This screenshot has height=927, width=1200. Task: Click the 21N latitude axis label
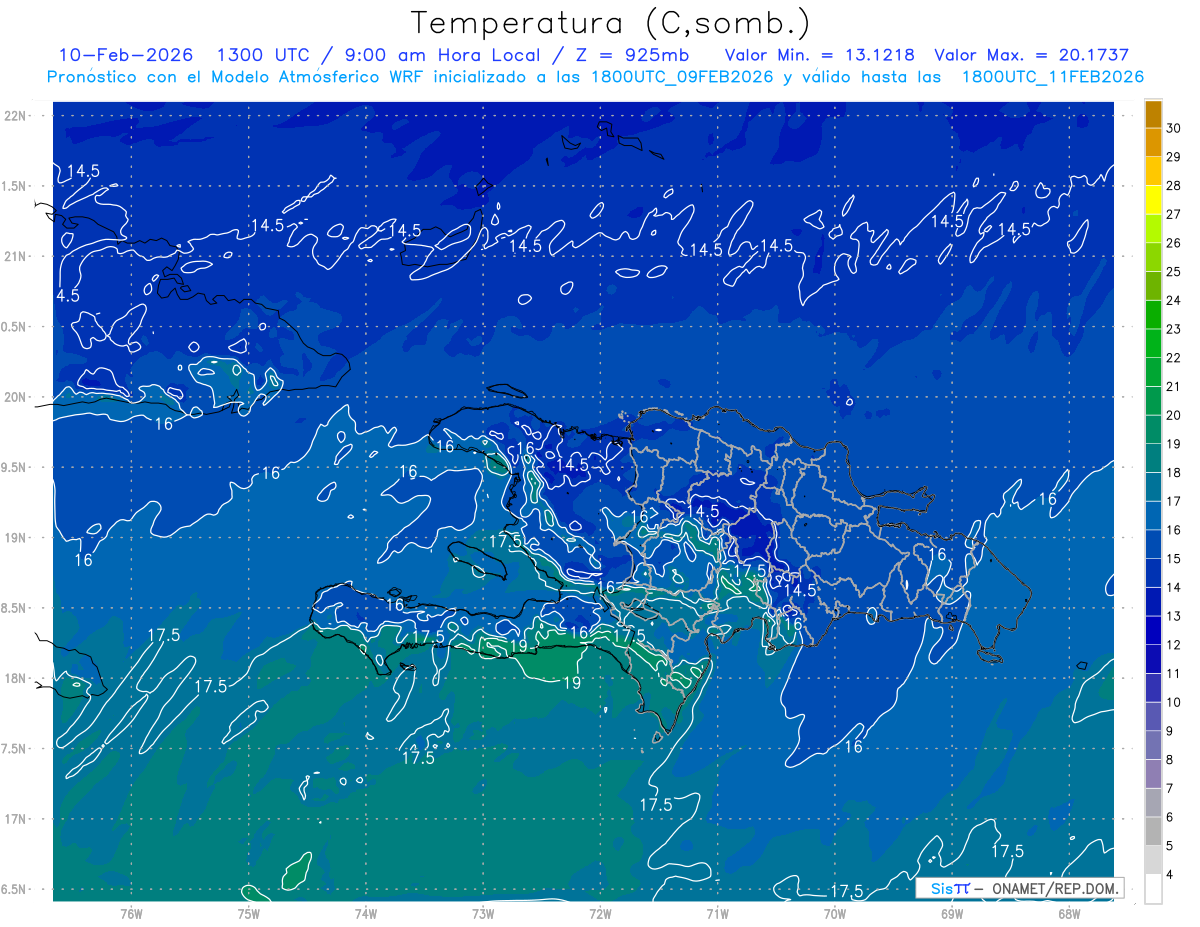tap(17, 256)
